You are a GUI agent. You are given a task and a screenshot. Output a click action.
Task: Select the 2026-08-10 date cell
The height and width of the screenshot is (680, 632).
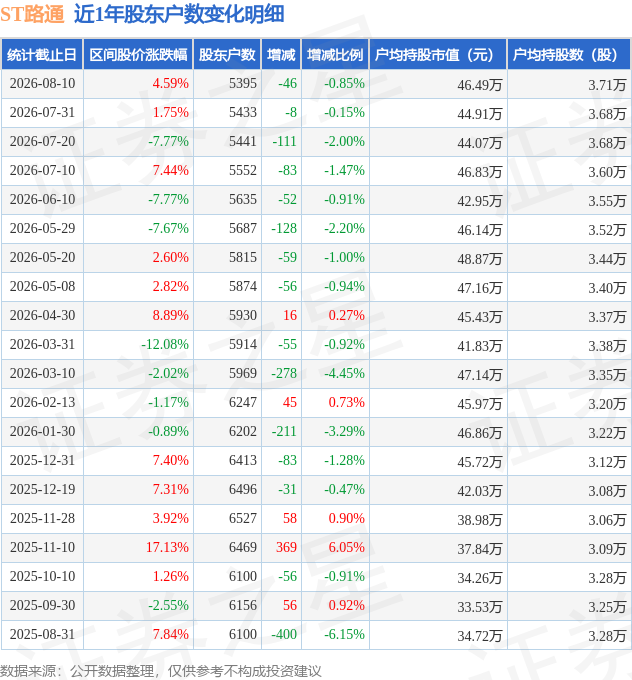click(x=42, y=84)
